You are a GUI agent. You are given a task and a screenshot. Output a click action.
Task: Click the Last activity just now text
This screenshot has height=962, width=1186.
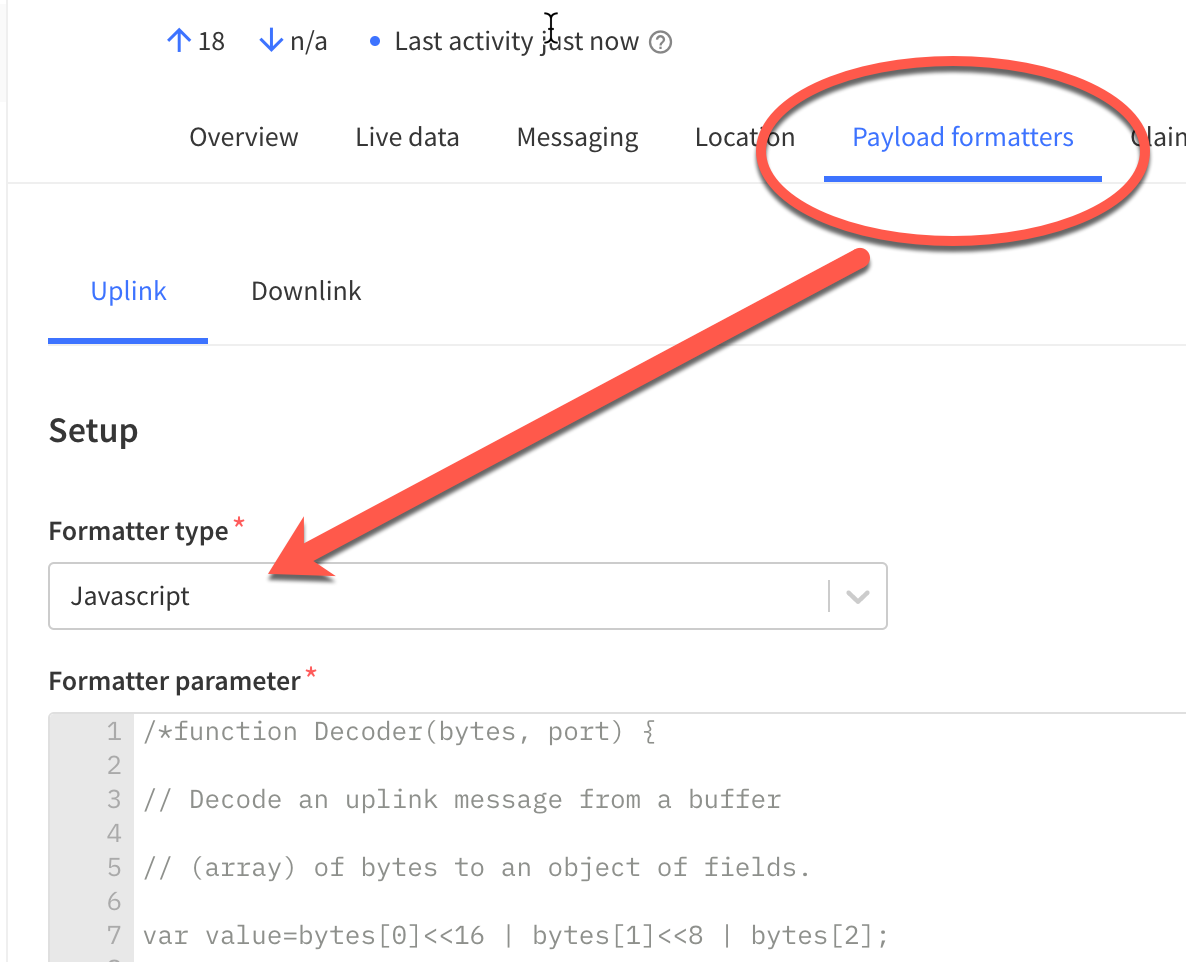[x=516, y=42]
